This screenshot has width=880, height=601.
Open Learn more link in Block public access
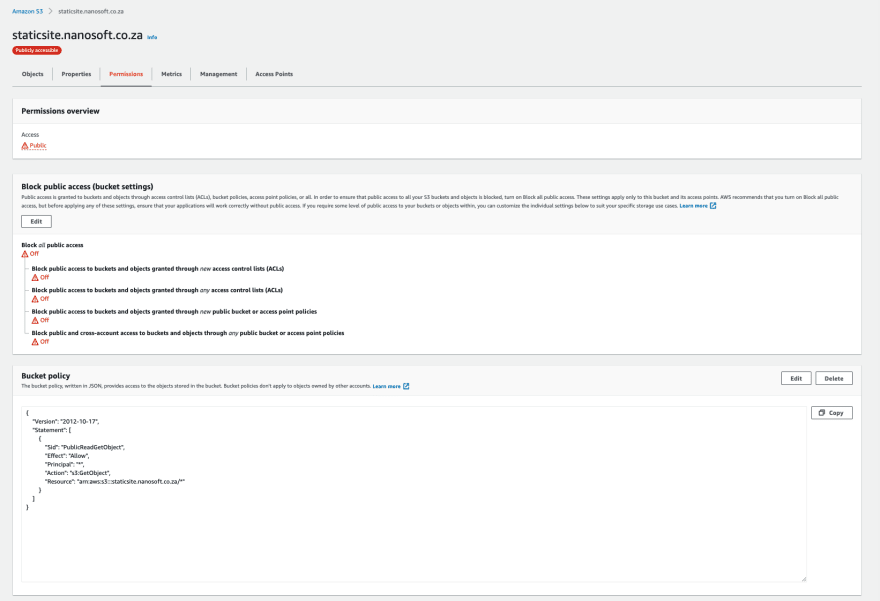[694, 206]
